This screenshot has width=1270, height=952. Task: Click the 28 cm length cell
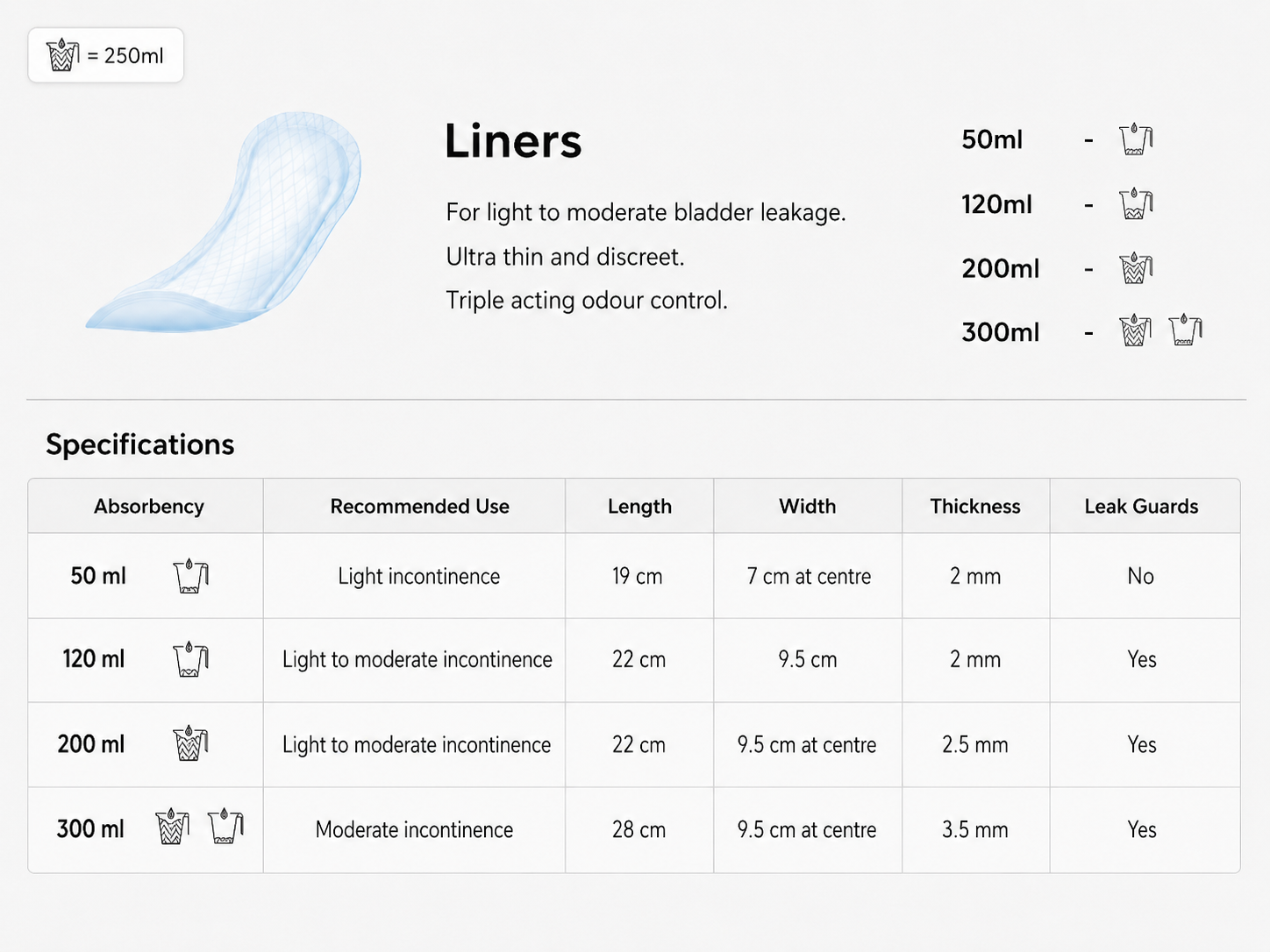[639, 829]
